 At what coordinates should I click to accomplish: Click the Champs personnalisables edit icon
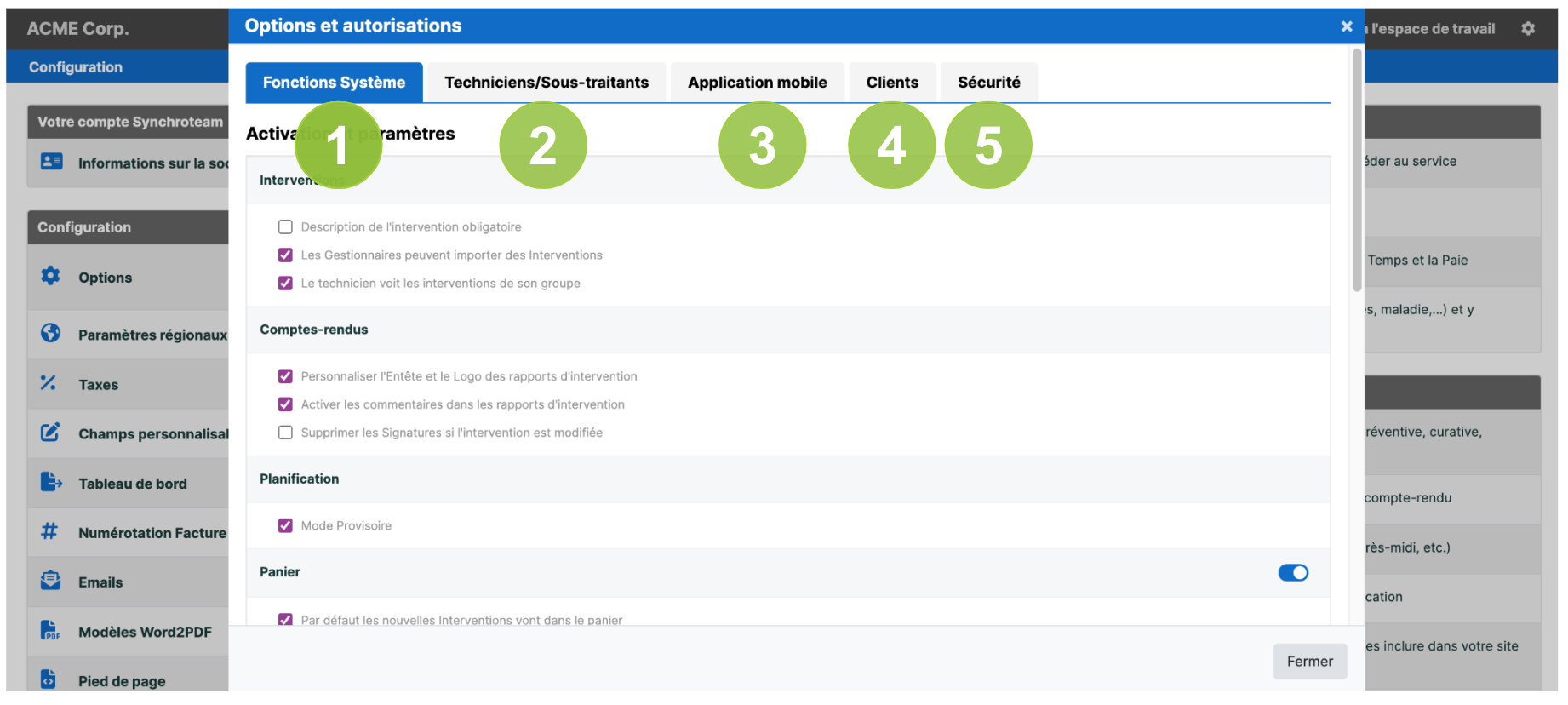[50, 433]
